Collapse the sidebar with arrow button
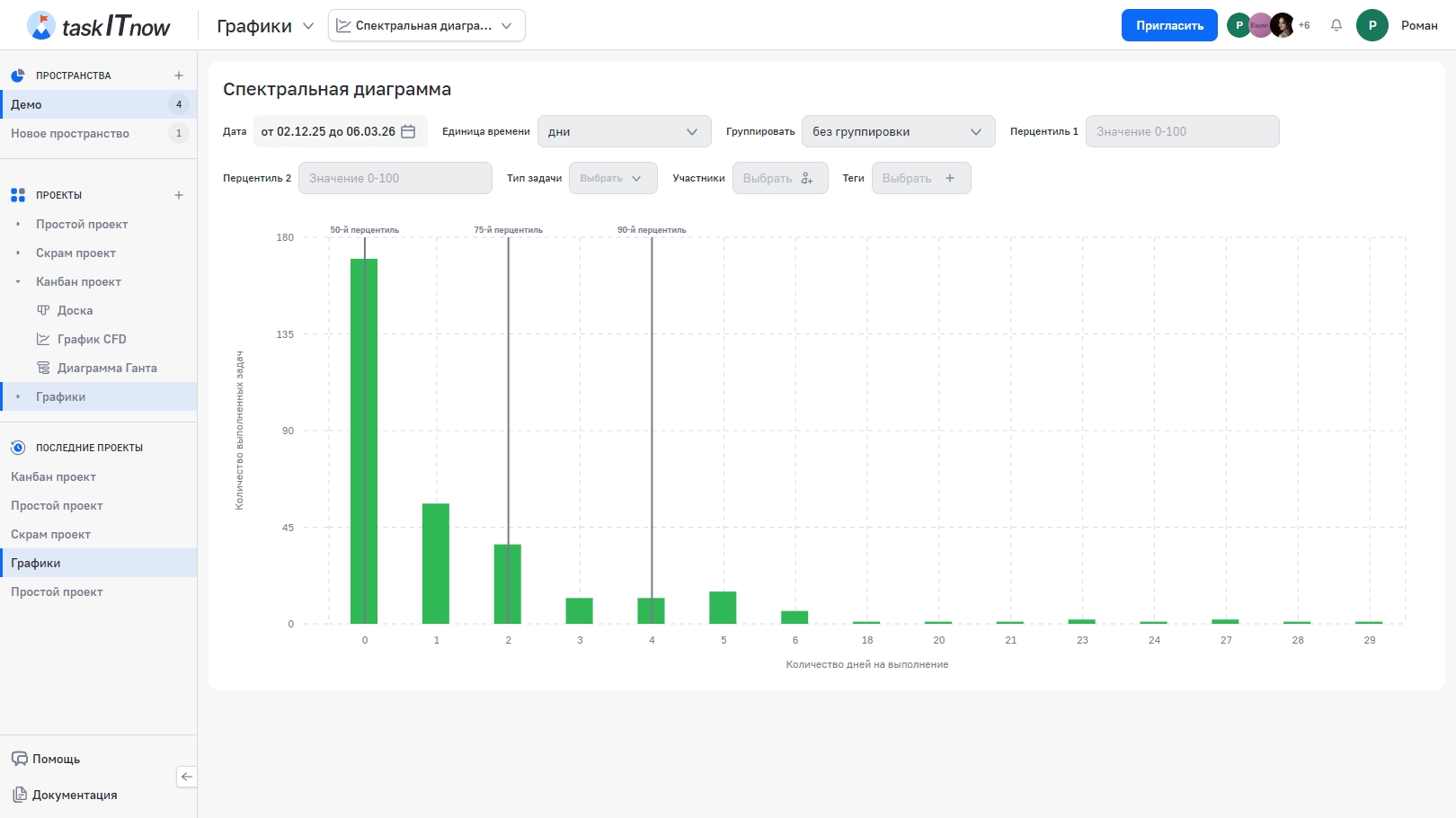Image resolution: width=1456 pixels, height=818 pixels. (186, 777)
